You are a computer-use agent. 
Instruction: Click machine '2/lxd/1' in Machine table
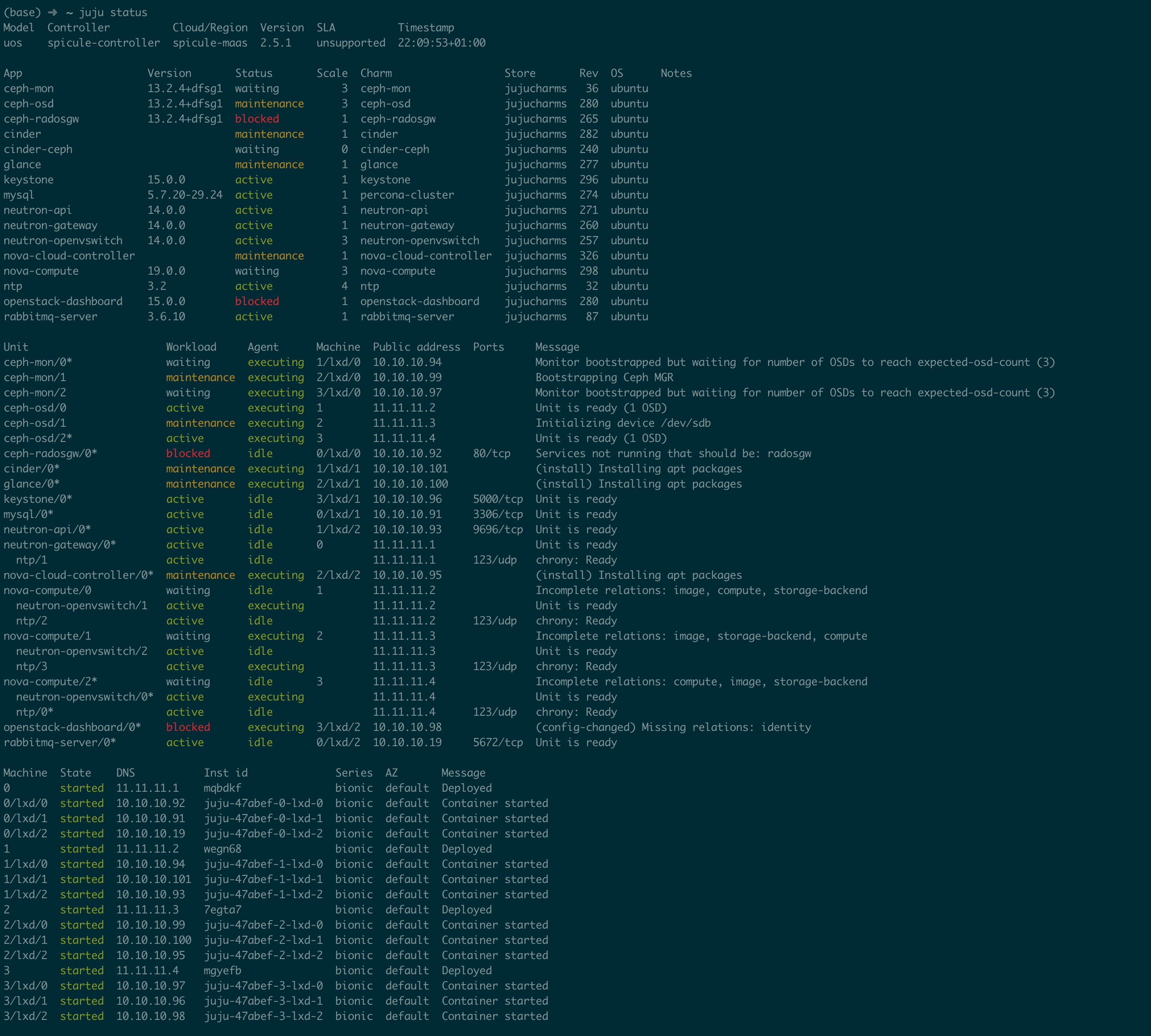[x=25, y=940]
